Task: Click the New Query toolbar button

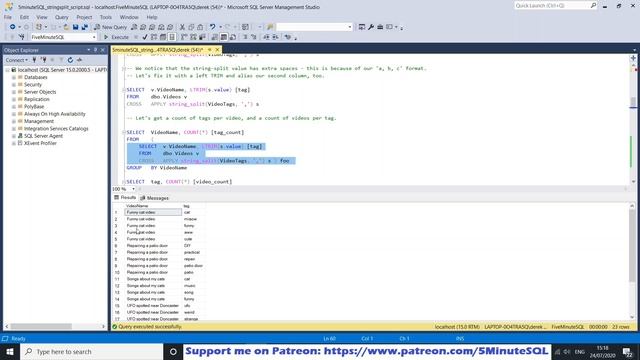Action: [110, 27]
